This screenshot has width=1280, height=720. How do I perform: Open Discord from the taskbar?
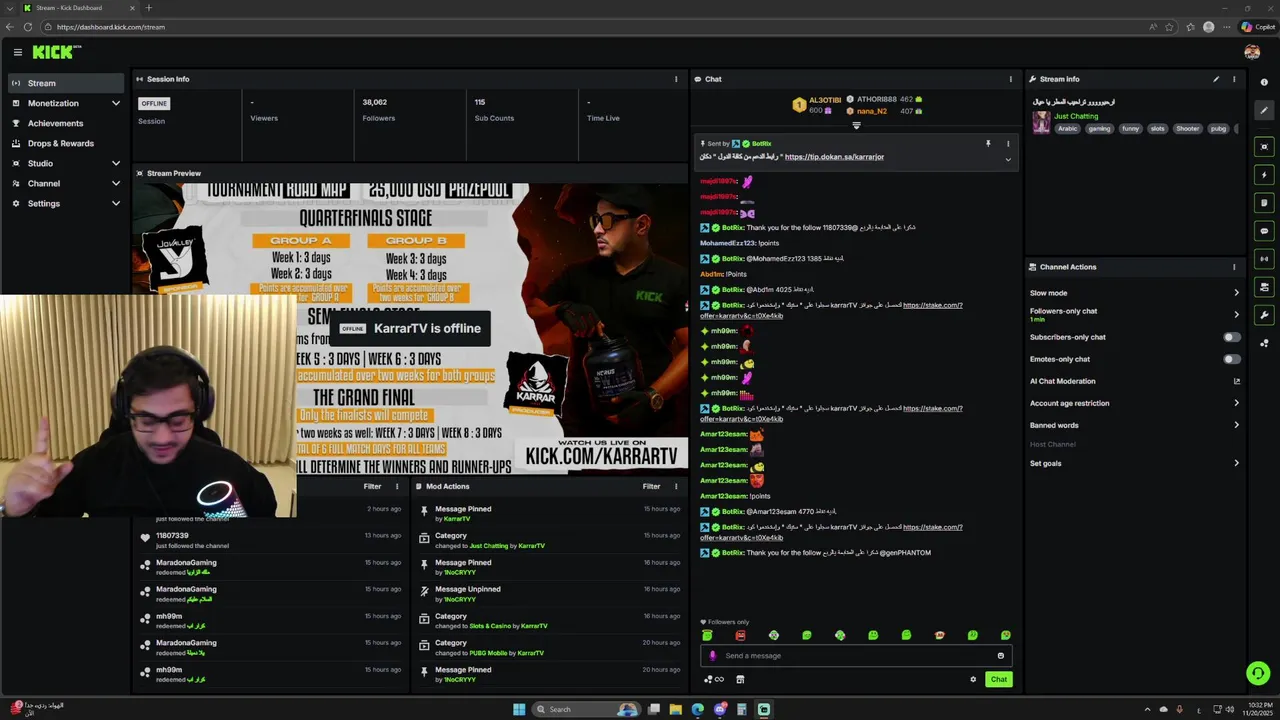[x=720, y=709]
